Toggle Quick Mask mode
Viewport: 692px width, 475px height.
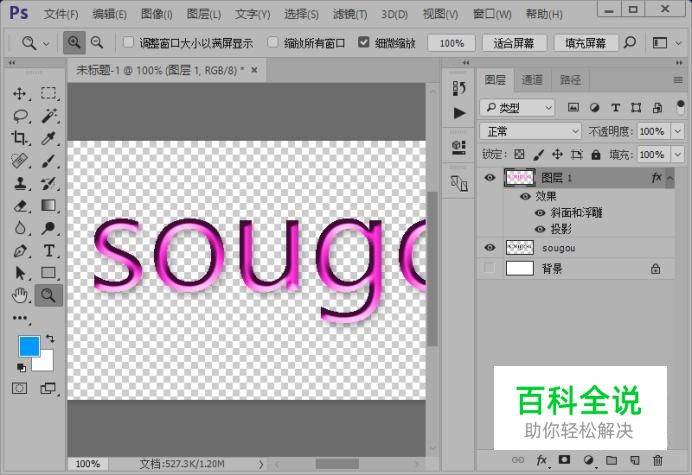pos(19,388)
